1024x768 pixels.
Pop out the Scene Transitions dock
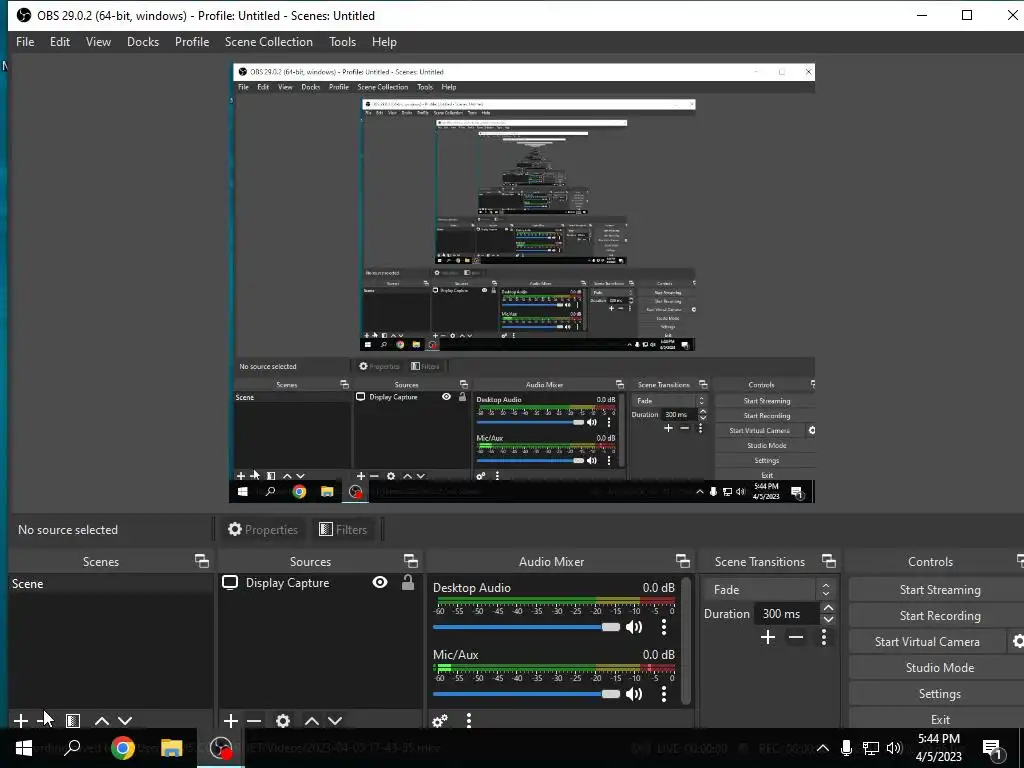(x=829, y=561)
